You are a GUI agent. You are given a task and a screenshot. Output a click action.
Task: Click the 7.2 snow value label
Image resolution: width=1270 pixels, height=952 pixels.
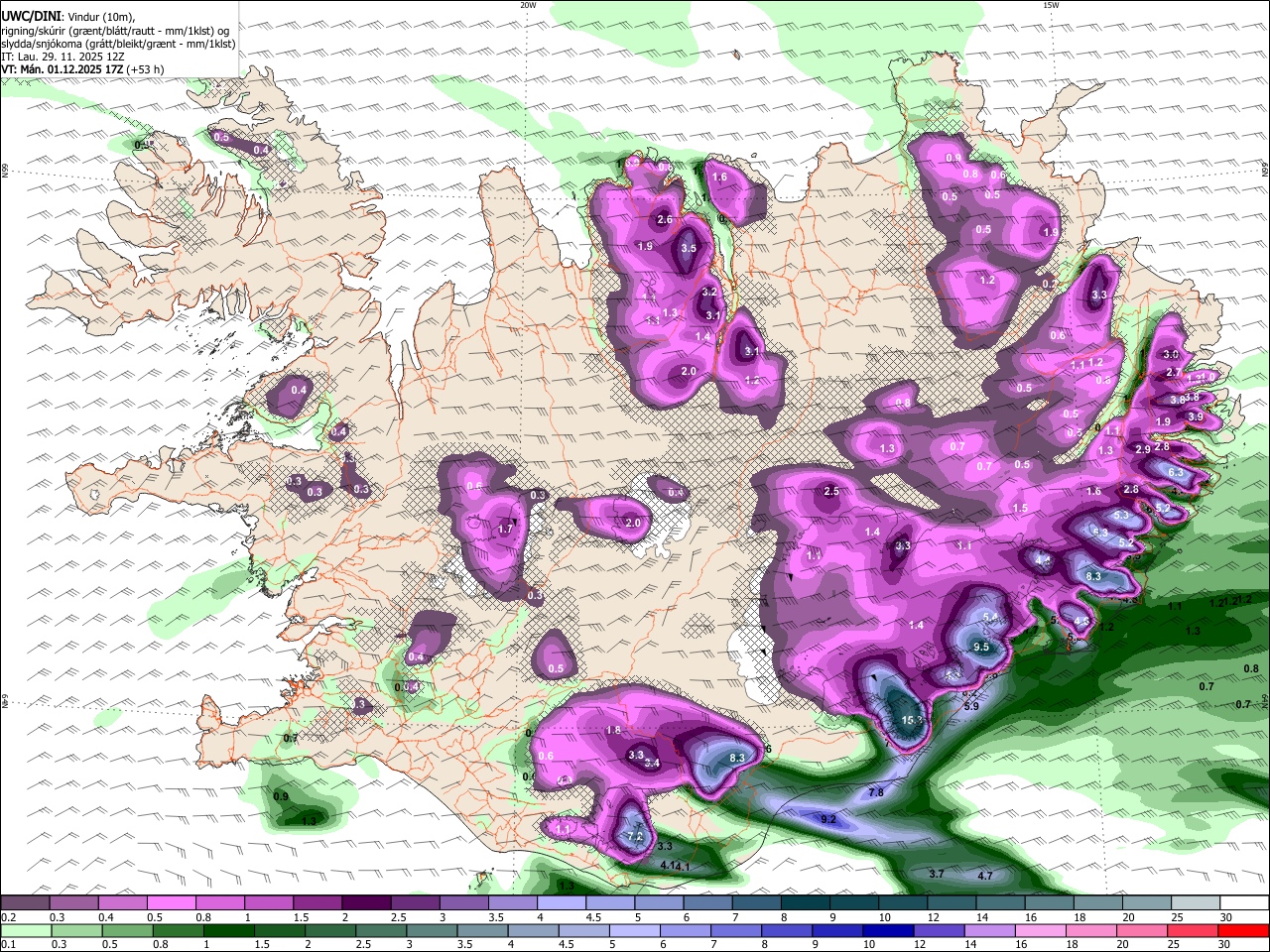[x=636, y=837]
